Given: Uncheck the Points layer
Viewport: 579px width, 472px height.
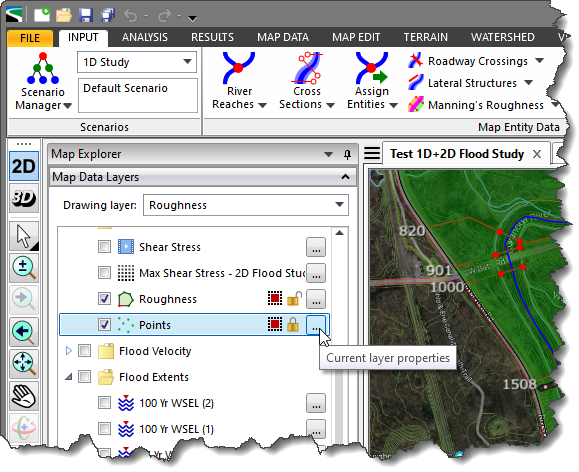Looking at the screenshot, I should [105, 325].
